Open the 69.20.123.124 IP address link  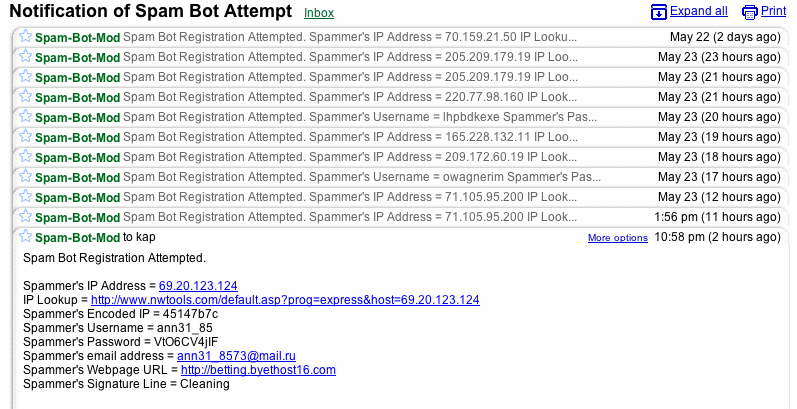(x=198, y=286)
